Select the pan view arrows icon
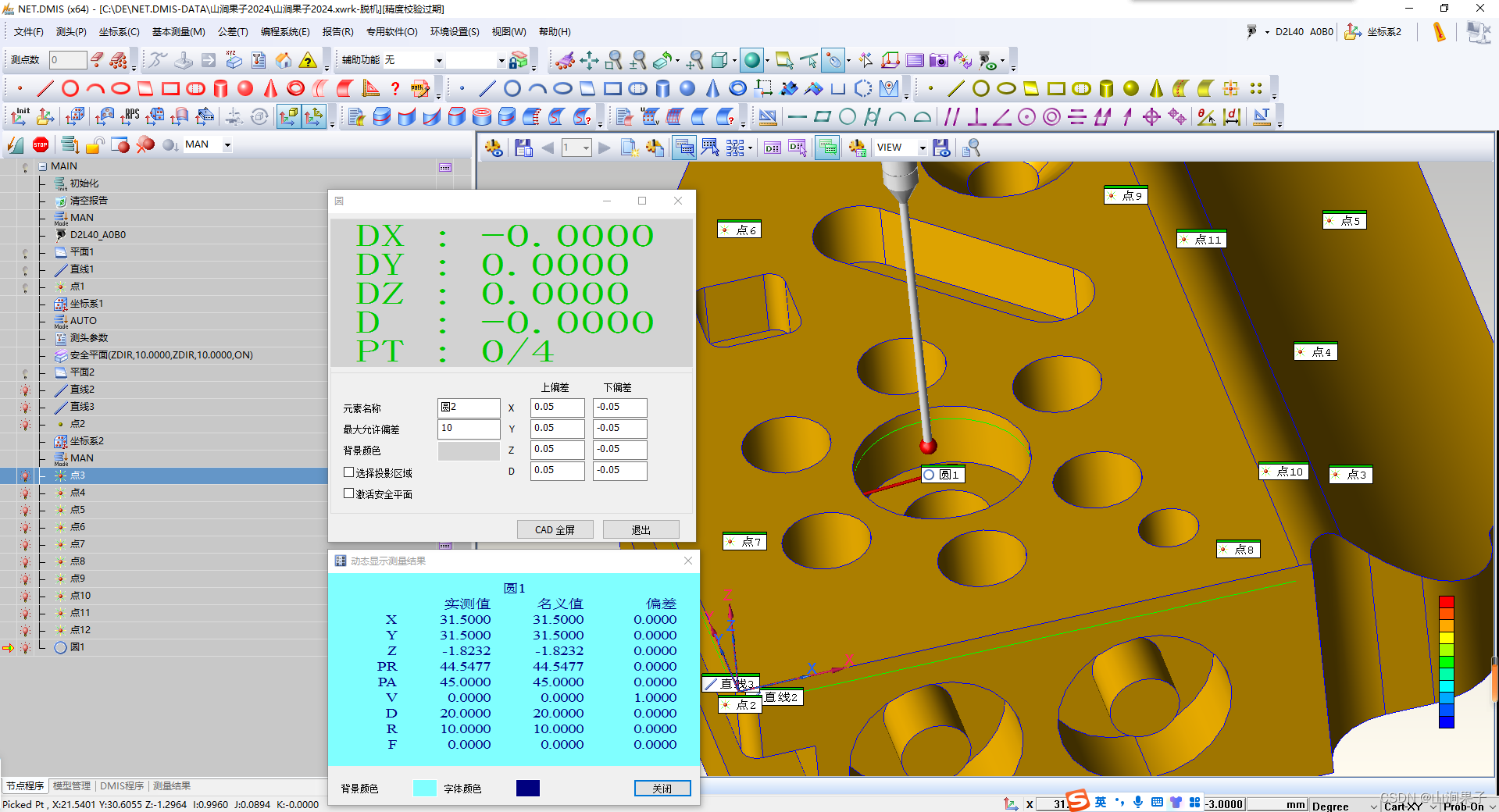The height and width of the screenshot is (812, 1499). pos(589,60)
